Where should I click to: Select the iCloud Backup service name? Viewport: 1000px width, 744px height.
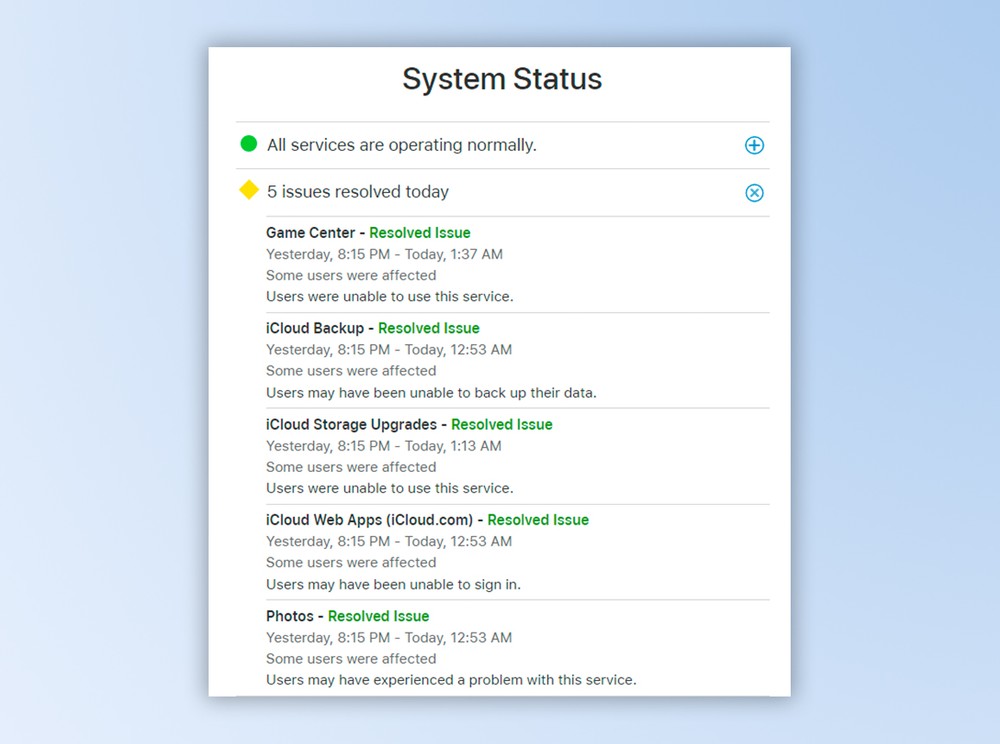pyautogui.click(x=315, y=328)
